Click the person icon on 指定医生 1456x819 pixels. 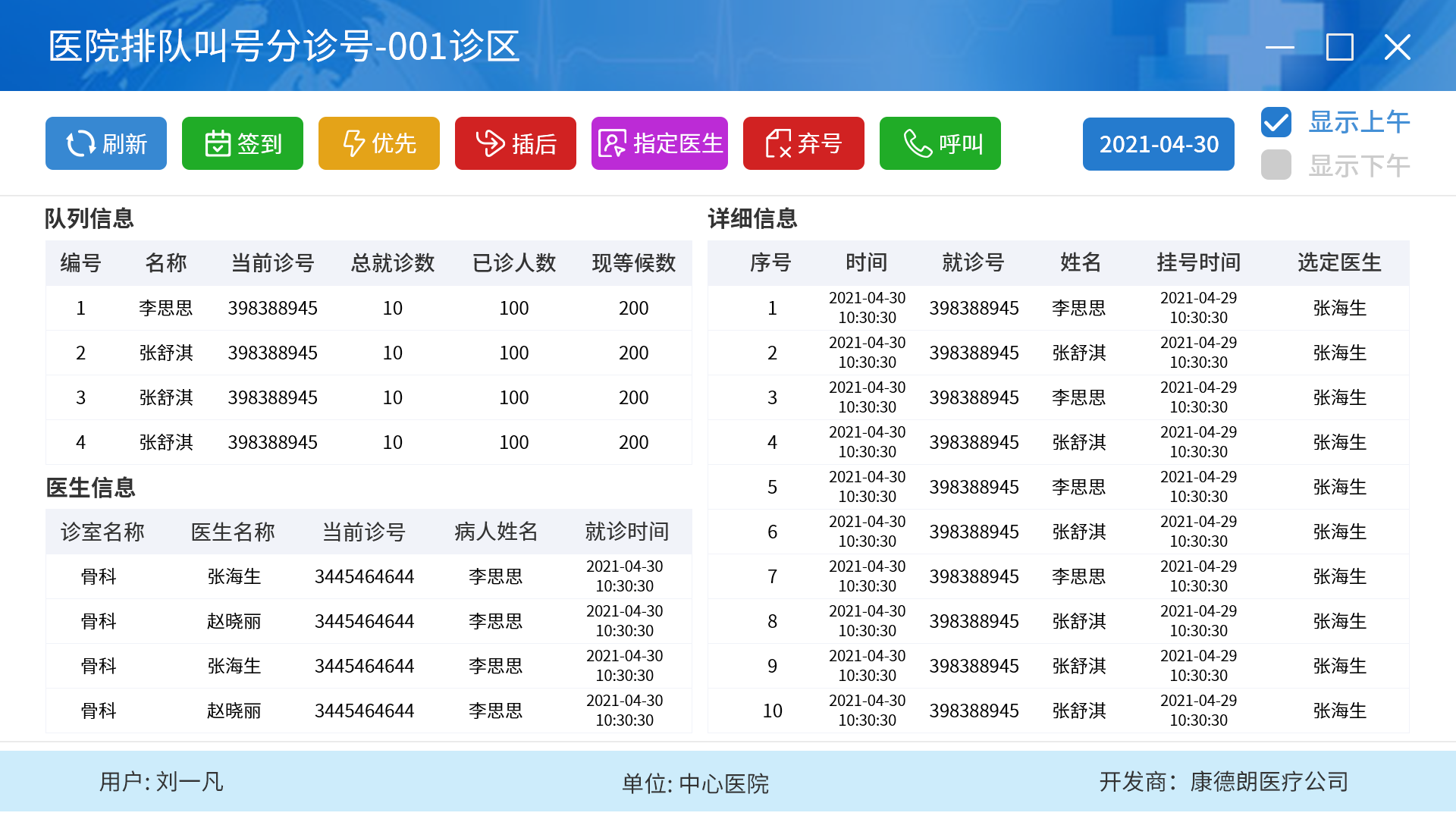[x=612, y=143]
